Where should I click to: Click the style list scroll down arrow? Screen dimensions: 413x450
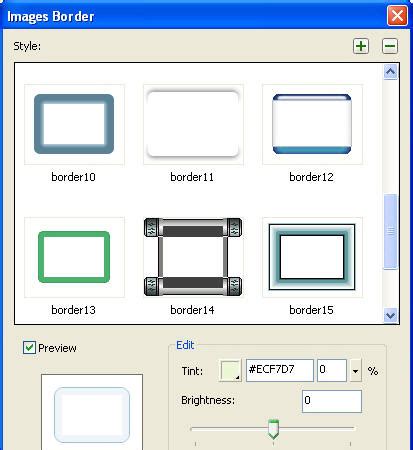click(390, 315)
